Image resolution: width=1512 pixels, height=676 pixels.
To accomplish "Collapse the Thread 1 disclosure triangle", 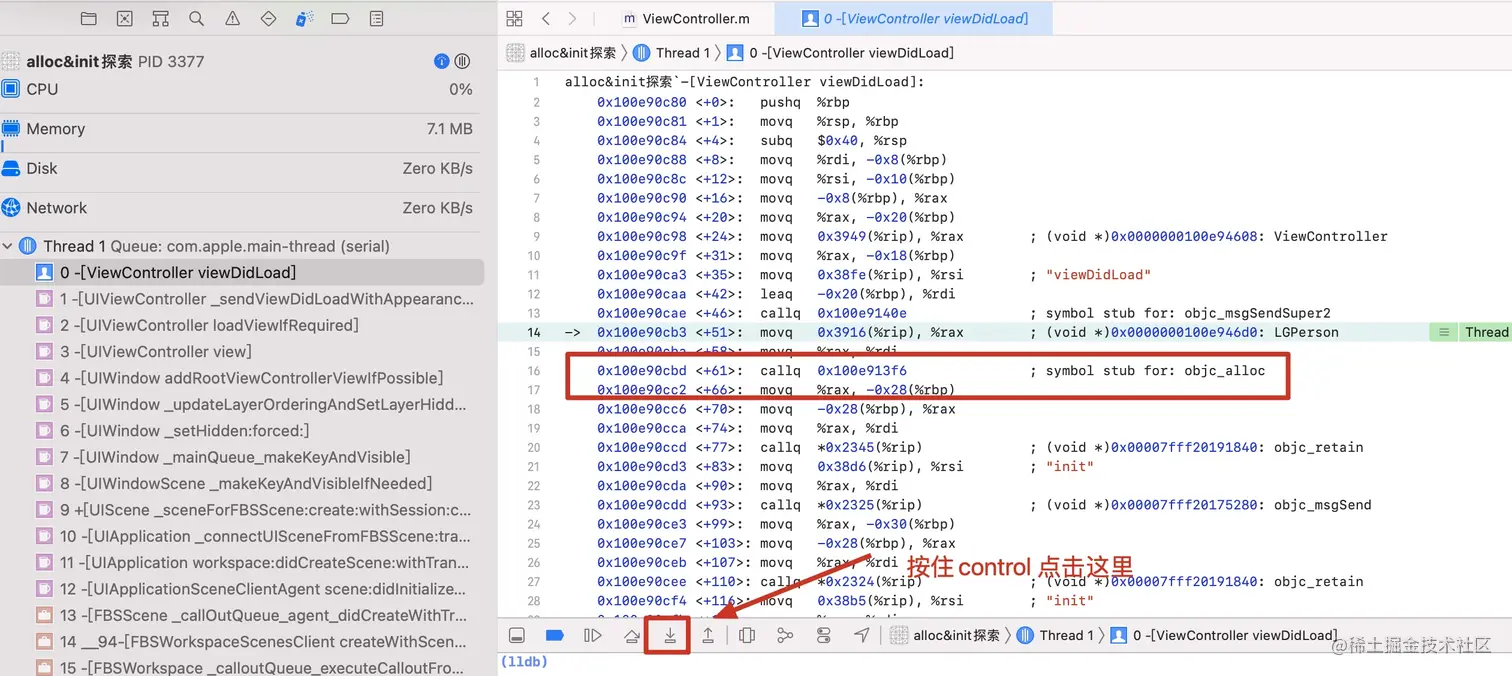I will point(8,246).
